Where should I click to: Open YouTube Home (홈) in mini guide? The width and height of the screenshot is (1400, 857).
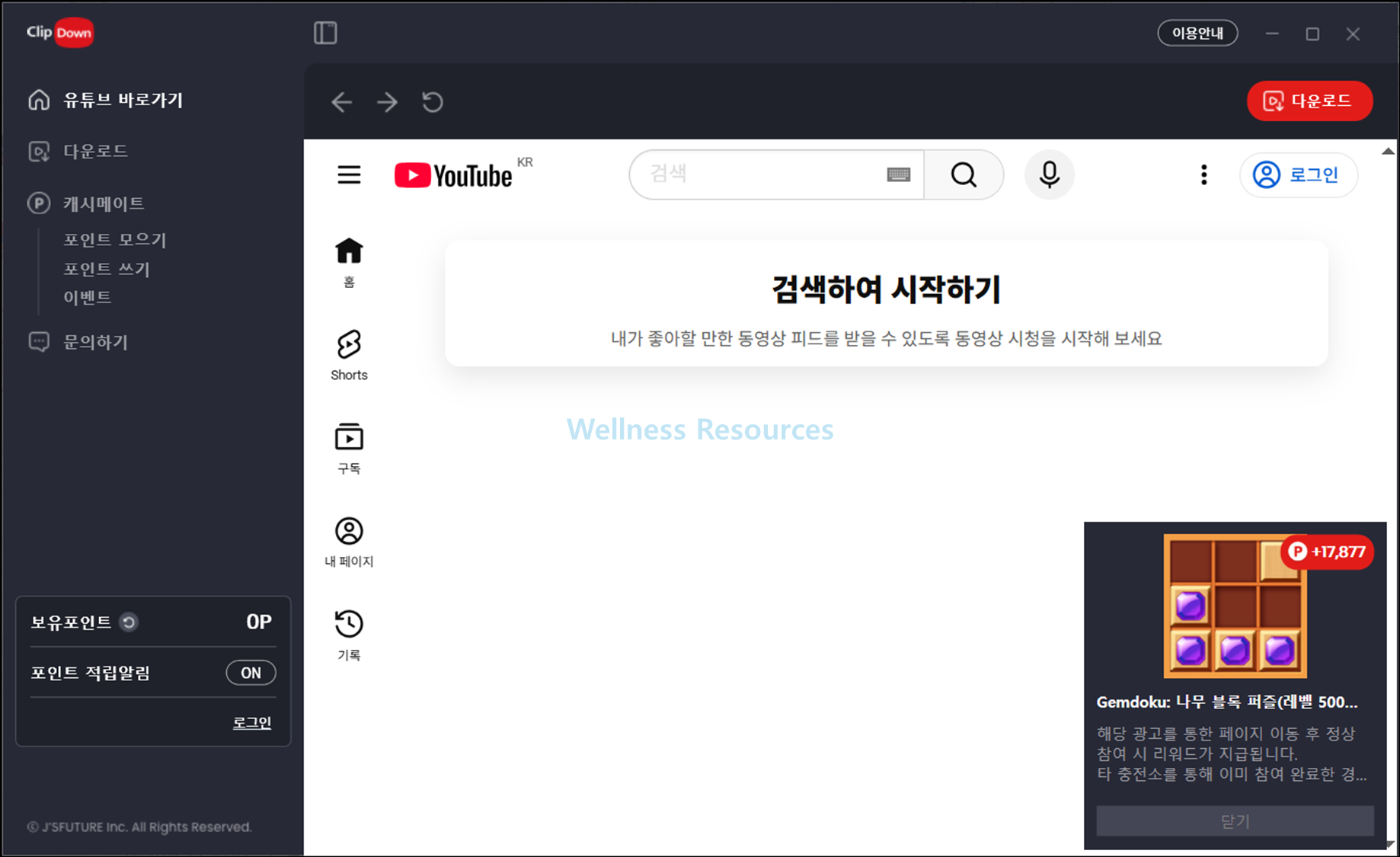pos(349,263)
